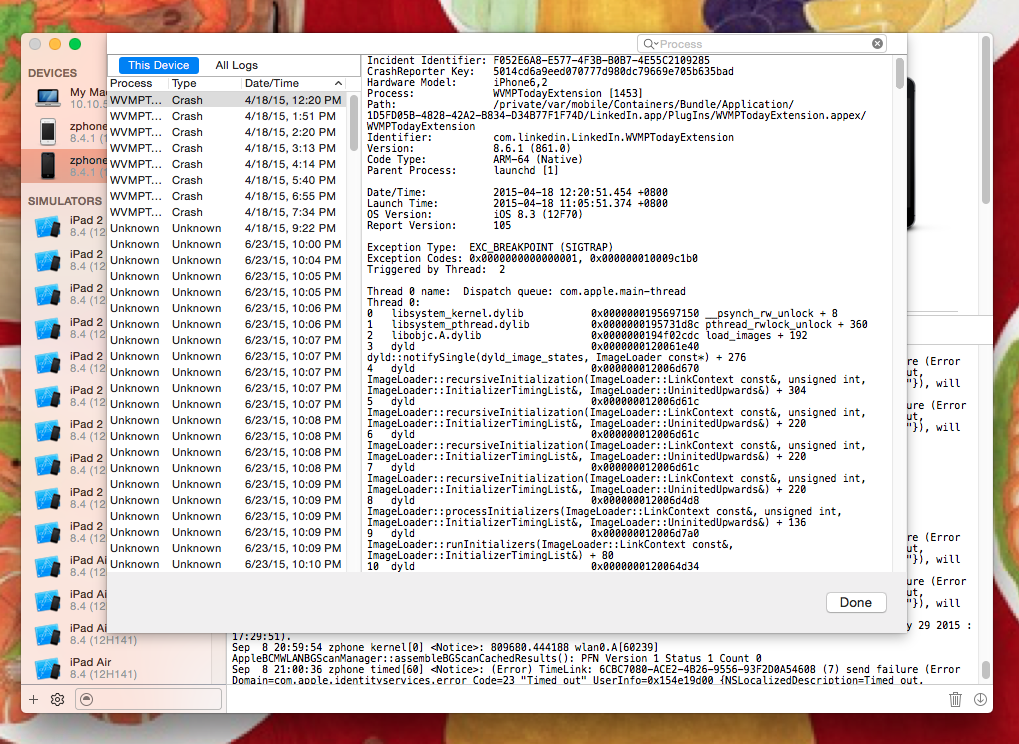Click the down-arrow icon beside the trash
Image resolution: width=1019 pixels, height=744 pixels.
(x=980, y=700)
